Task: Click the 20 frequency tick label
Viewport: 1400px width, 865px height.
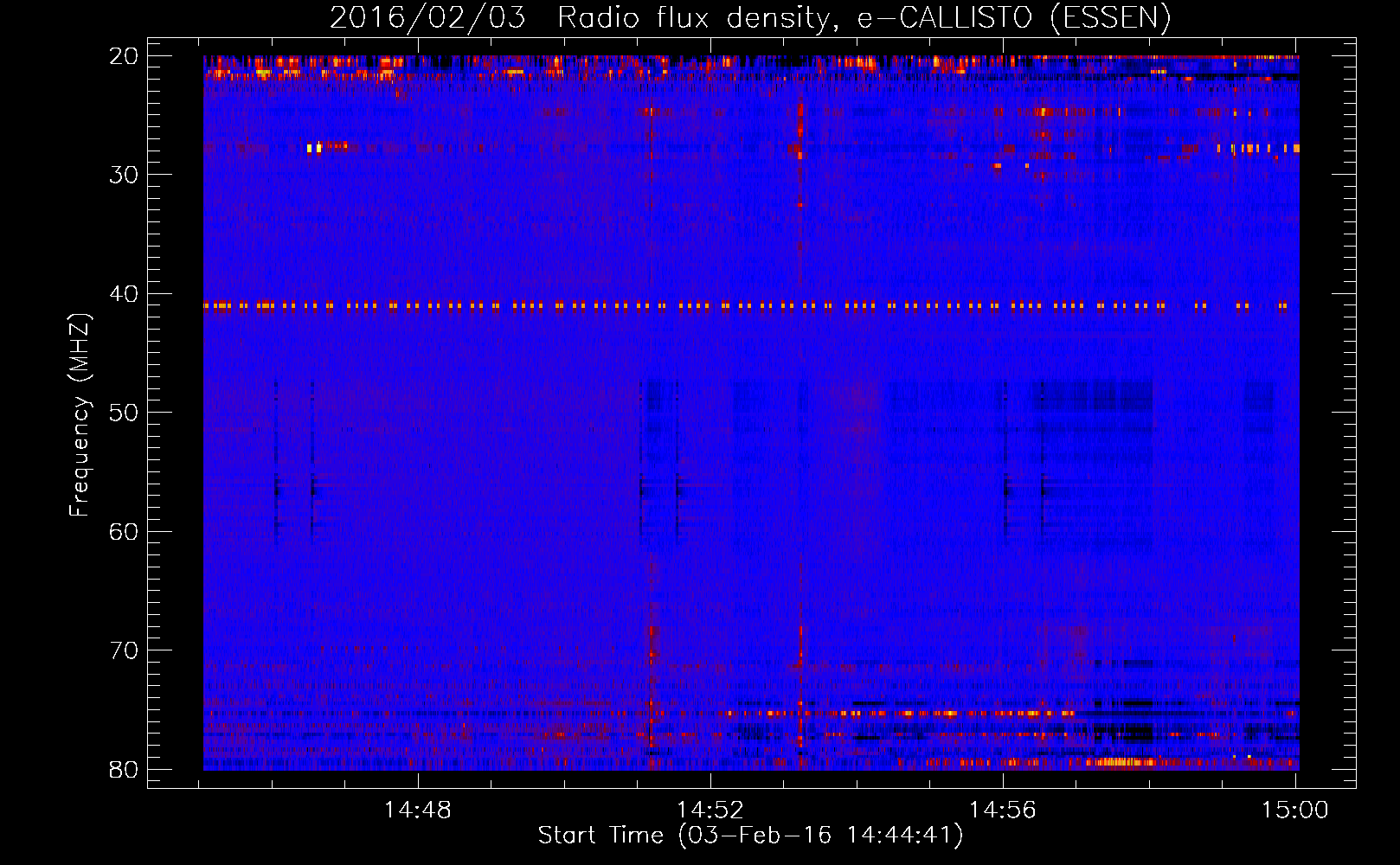Action: pos(124,56)
